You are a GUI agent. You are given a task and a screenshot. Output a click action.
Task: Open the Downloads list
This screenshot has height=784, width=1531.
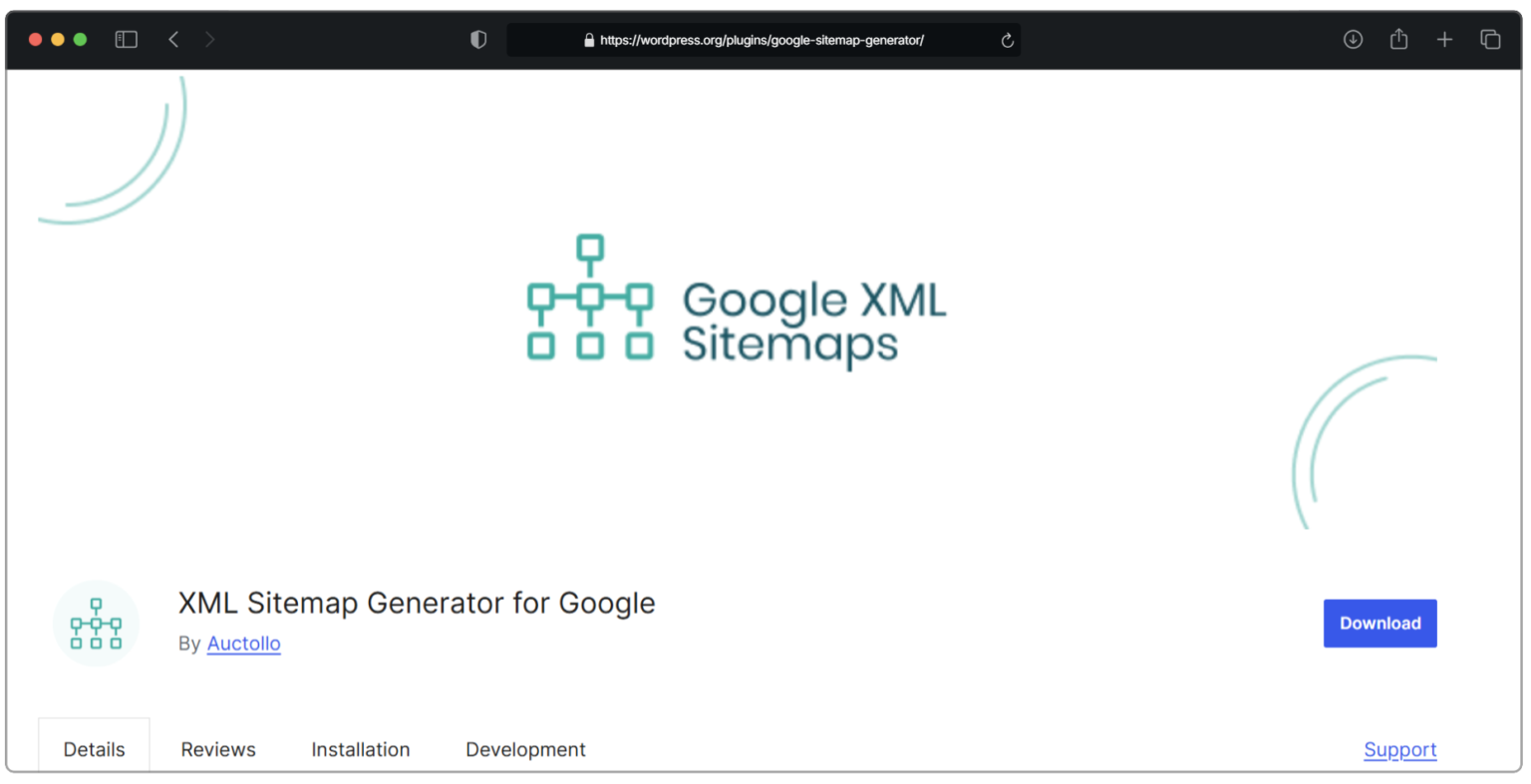click(x=1353, y=39)
